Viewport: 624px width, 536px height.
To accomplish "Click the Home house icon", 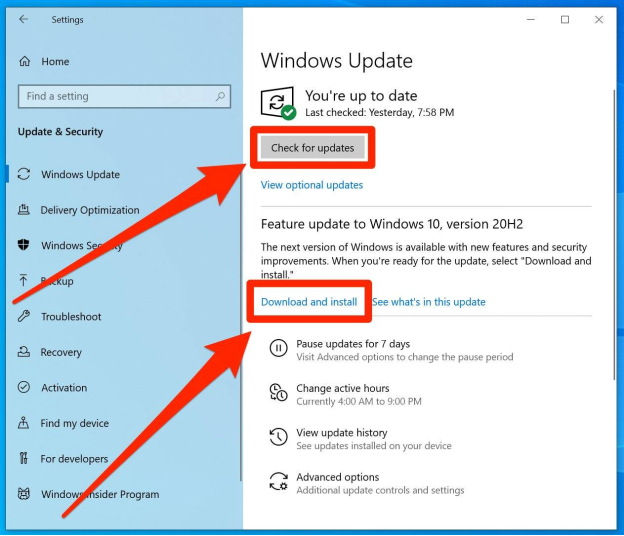I will click(25, 61).
